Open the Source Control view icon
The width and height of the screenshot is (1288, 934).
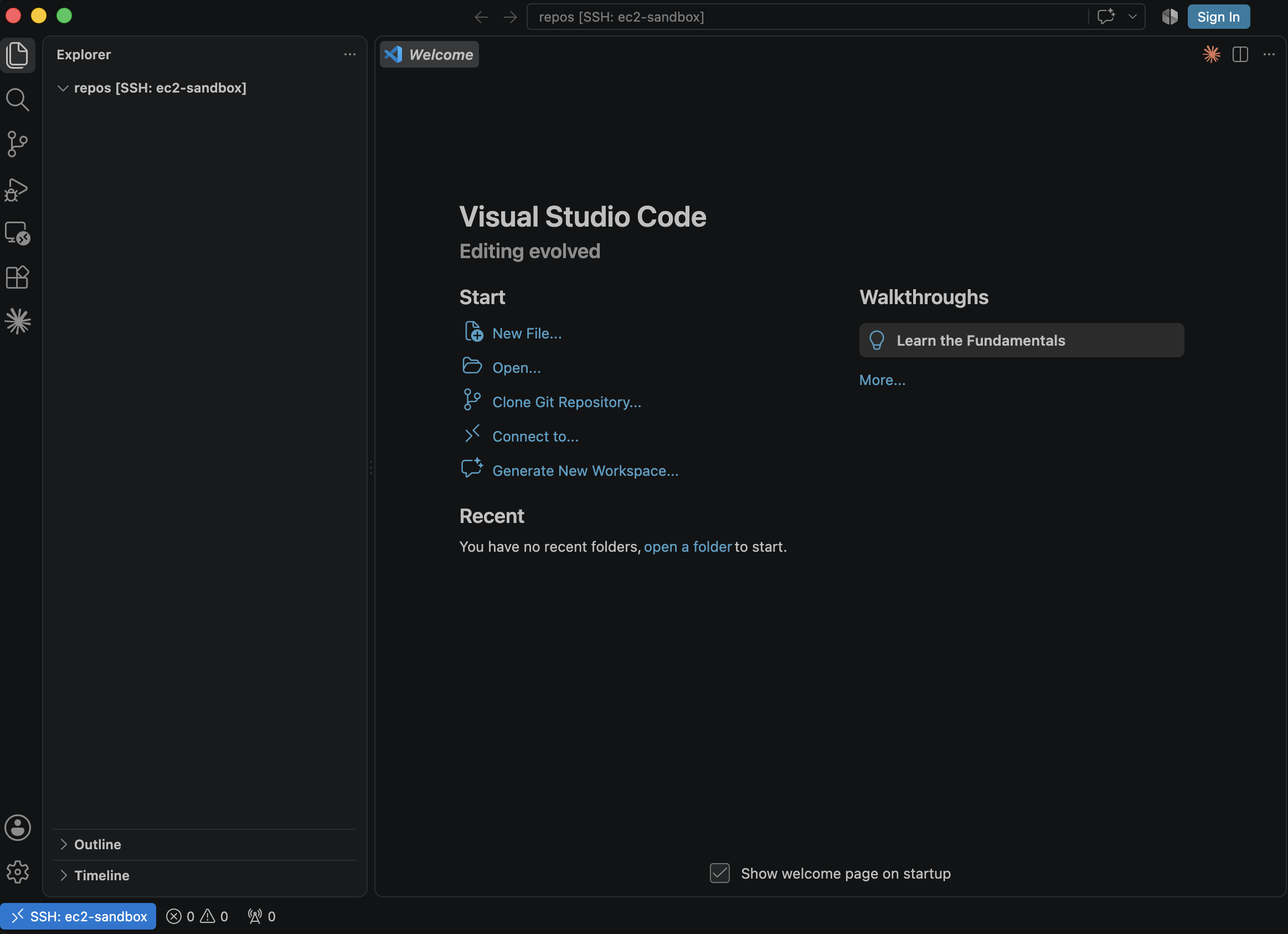(18, 143)
